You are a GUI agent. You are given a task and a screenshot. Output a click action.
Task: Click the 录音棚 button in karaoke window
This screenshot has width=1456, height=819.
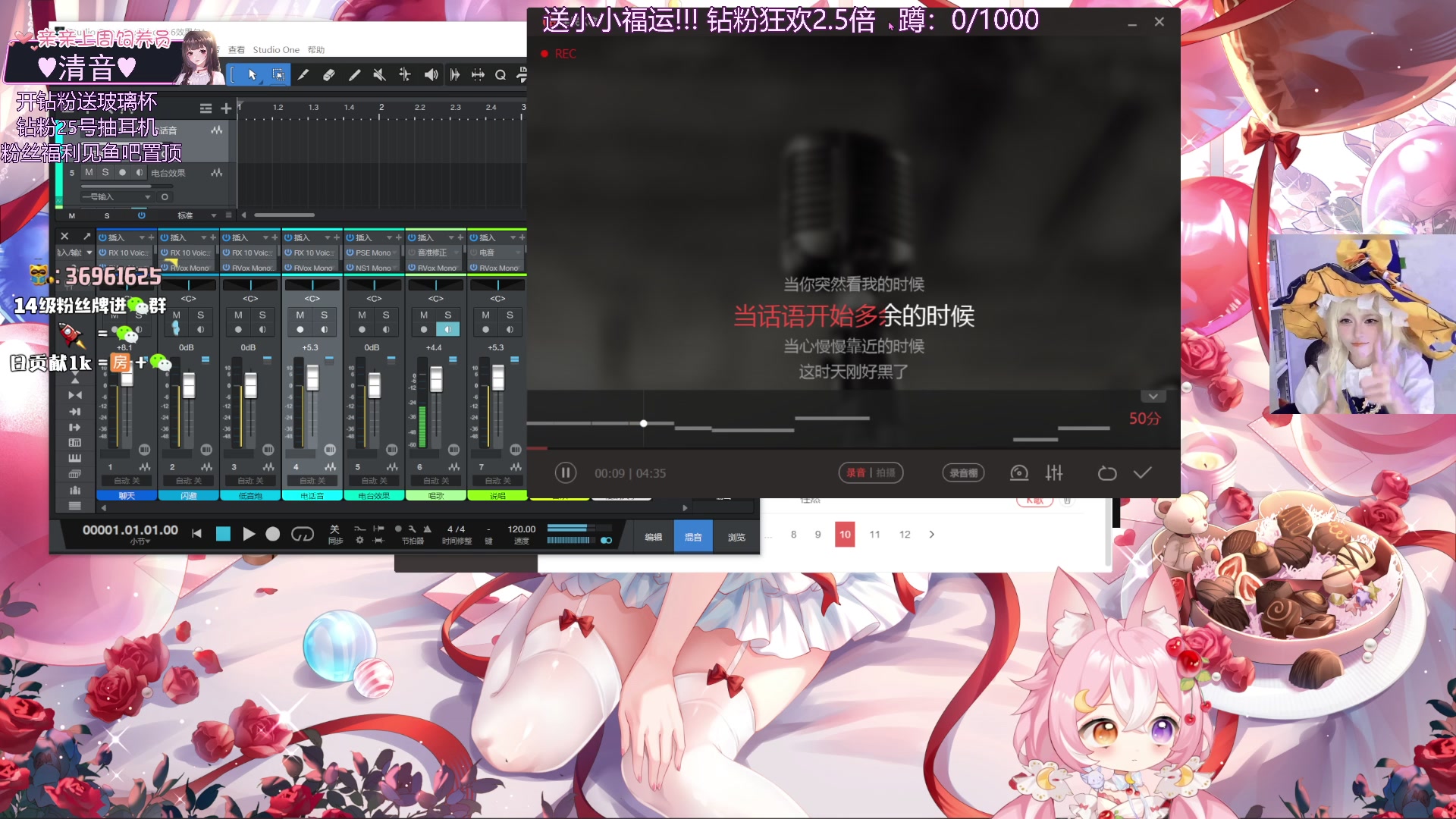pos(963,473)
